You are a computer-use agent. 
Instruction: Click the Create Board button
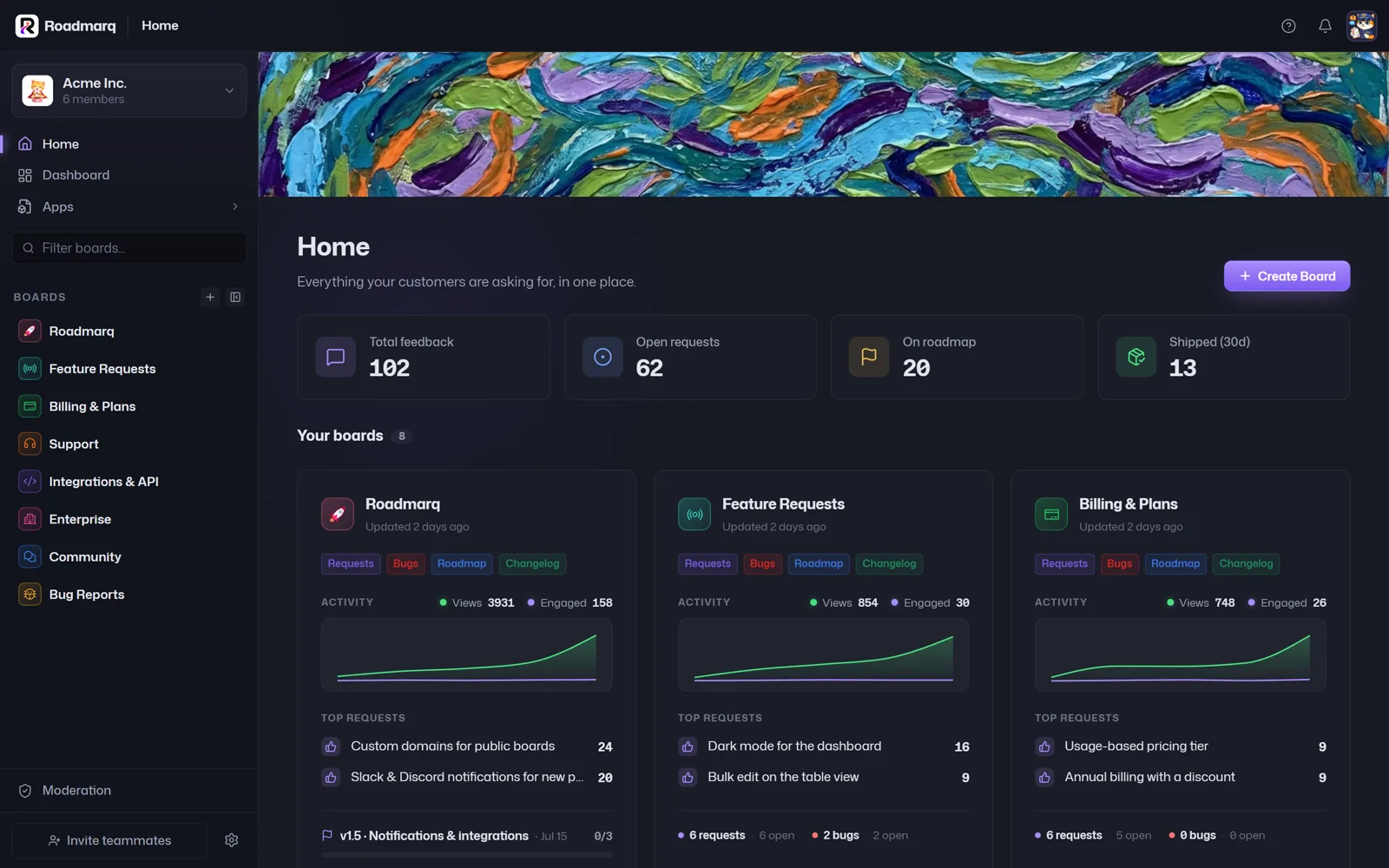pyautogui.click(x=1287, y=276)
